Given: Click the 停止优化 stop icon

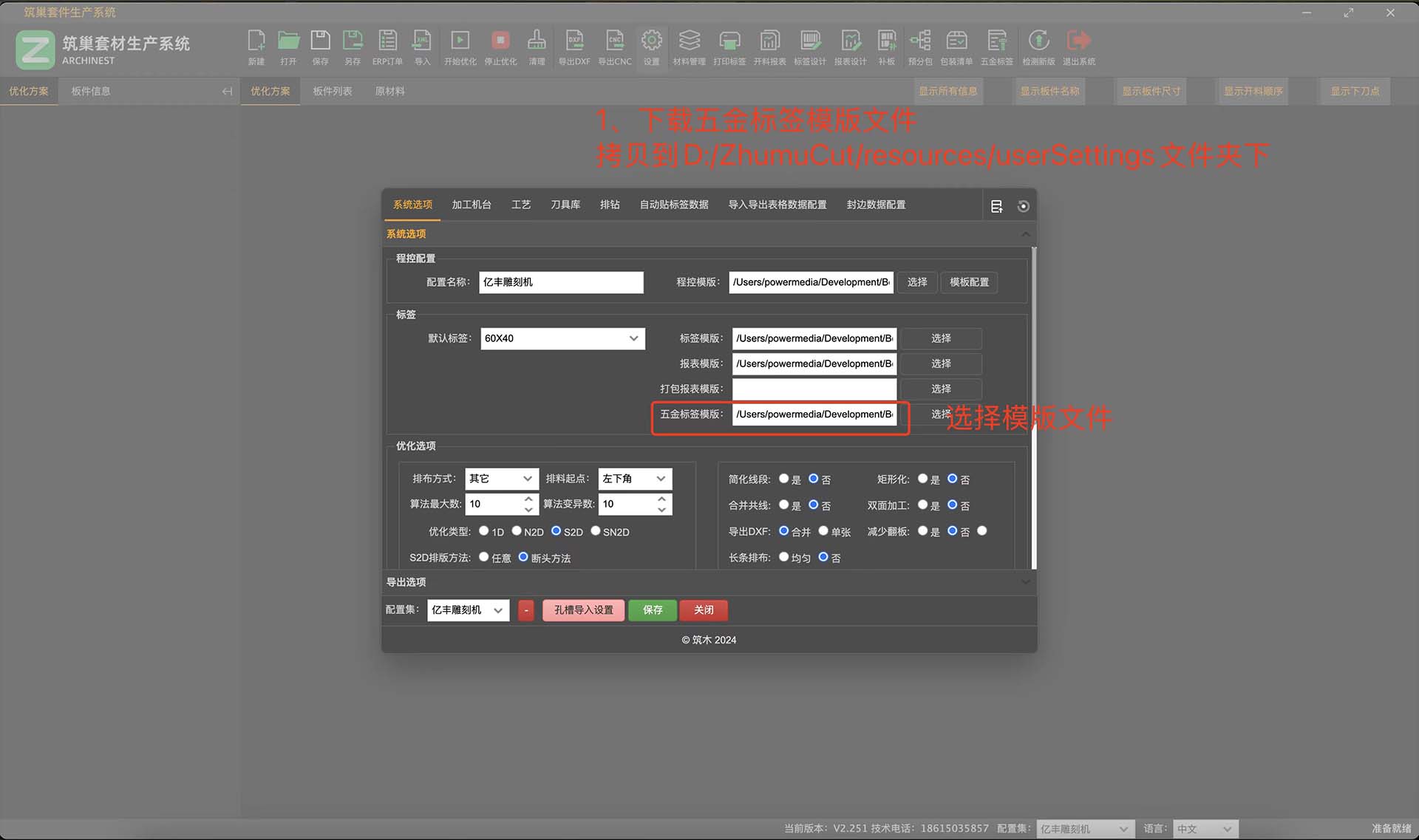Looking at the screenshot, I should (x=500, y=47).
